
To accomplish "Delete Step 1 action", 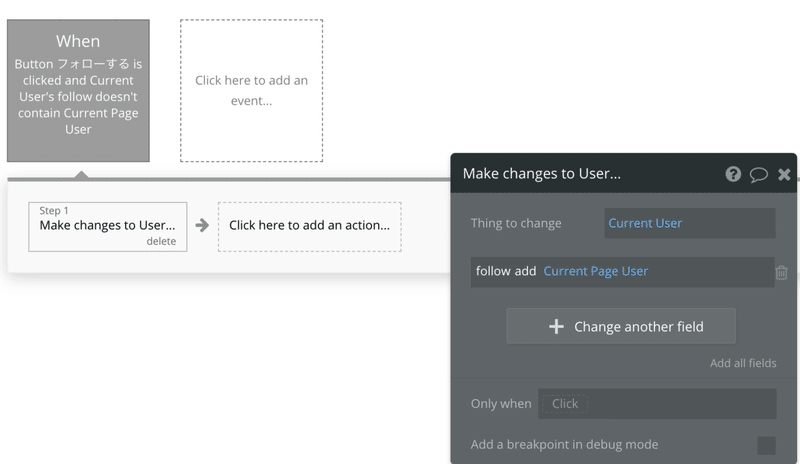I will click(x=161, y=241).
